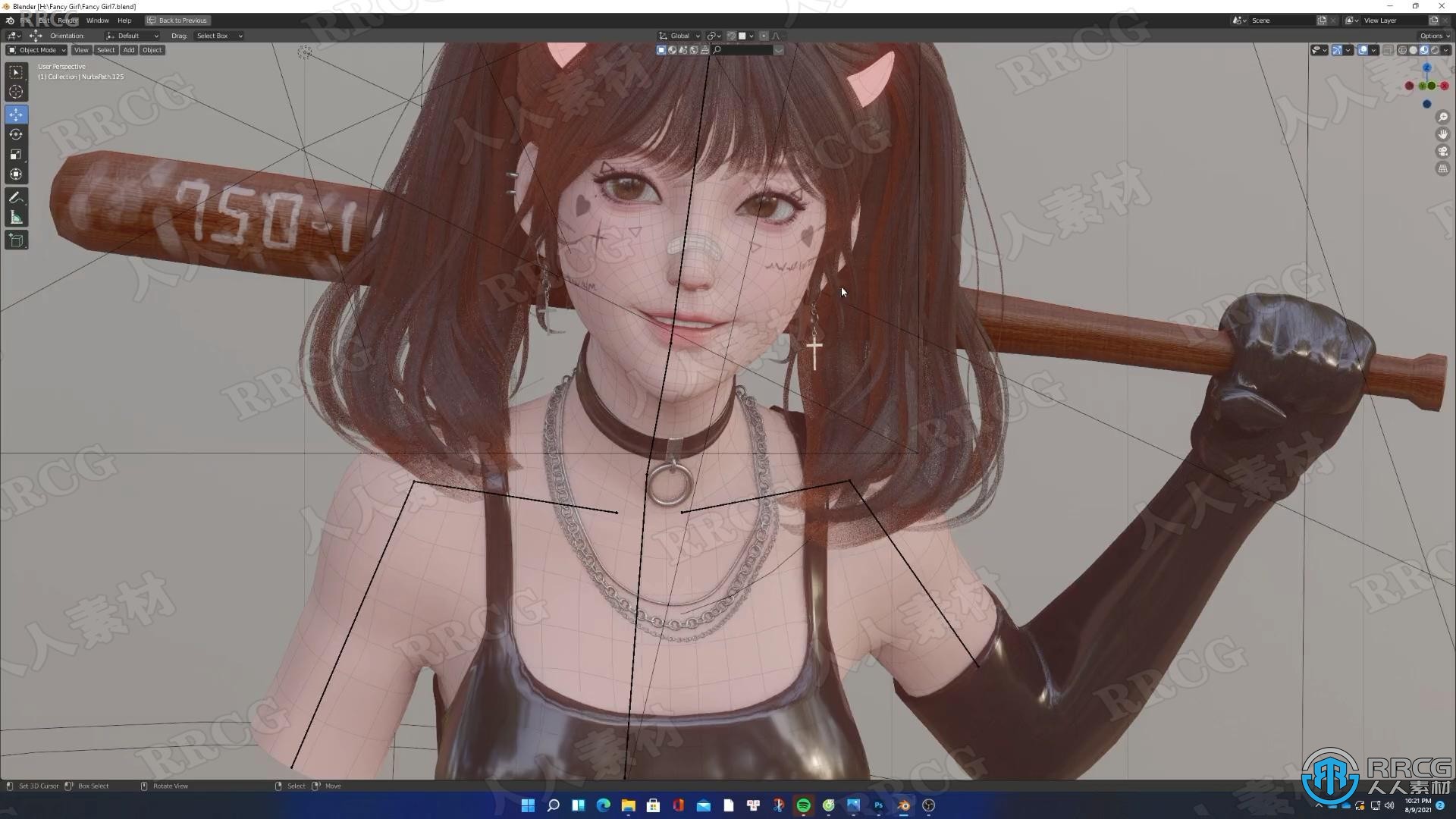Viewport: 1456px width, 819px height.
Task: Toggle viewport gizmos visibility
Action: coord(1337,50)
